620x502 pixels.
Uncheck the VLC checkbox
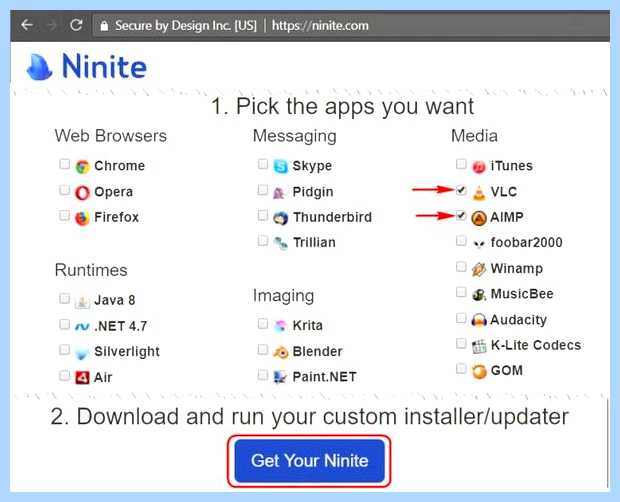[461, 190]
